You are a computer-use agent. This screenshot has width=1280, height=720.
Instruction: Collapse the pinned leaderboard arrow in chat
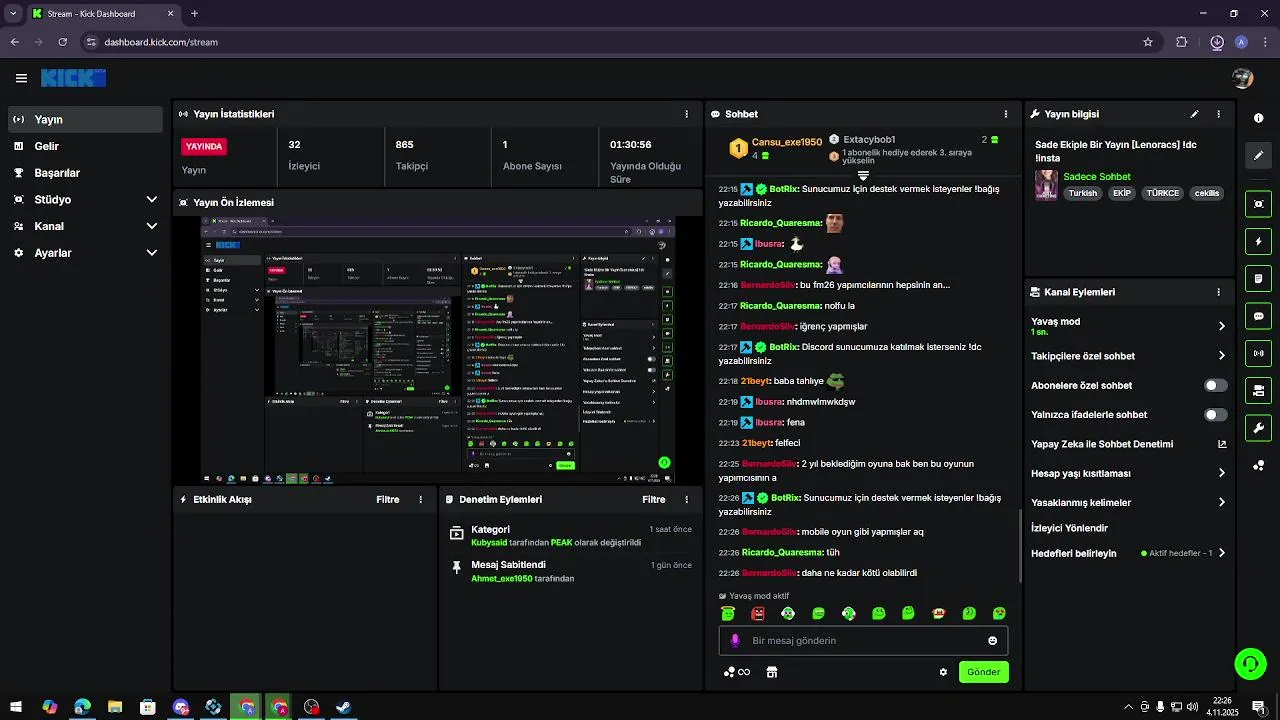coord(863,175)
